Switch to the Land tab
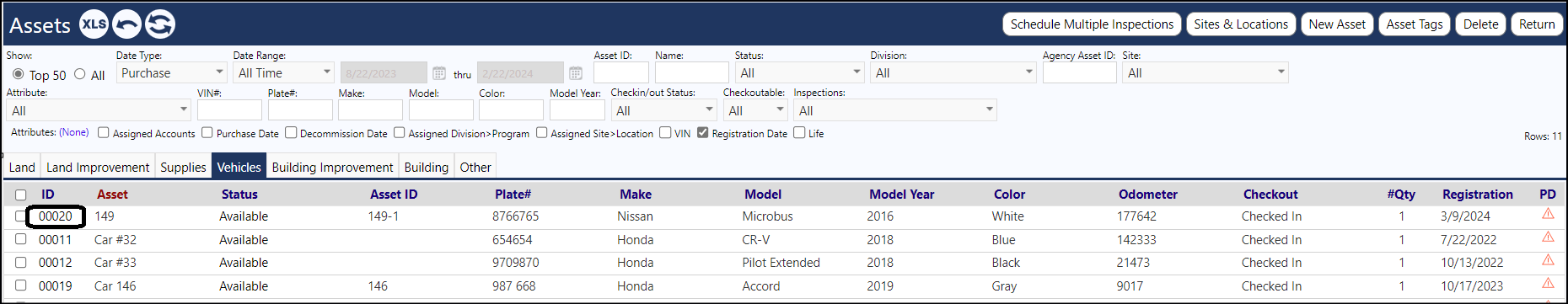Screen dimensions: 1568x304 (22, 167)
